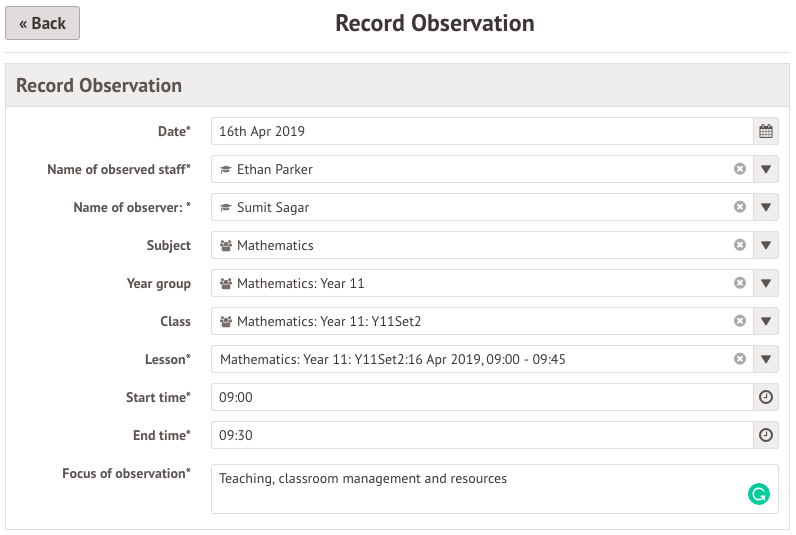
Task: Click the End time field showing 09:30
Action: pyautogui.click(x=480, y=435)
